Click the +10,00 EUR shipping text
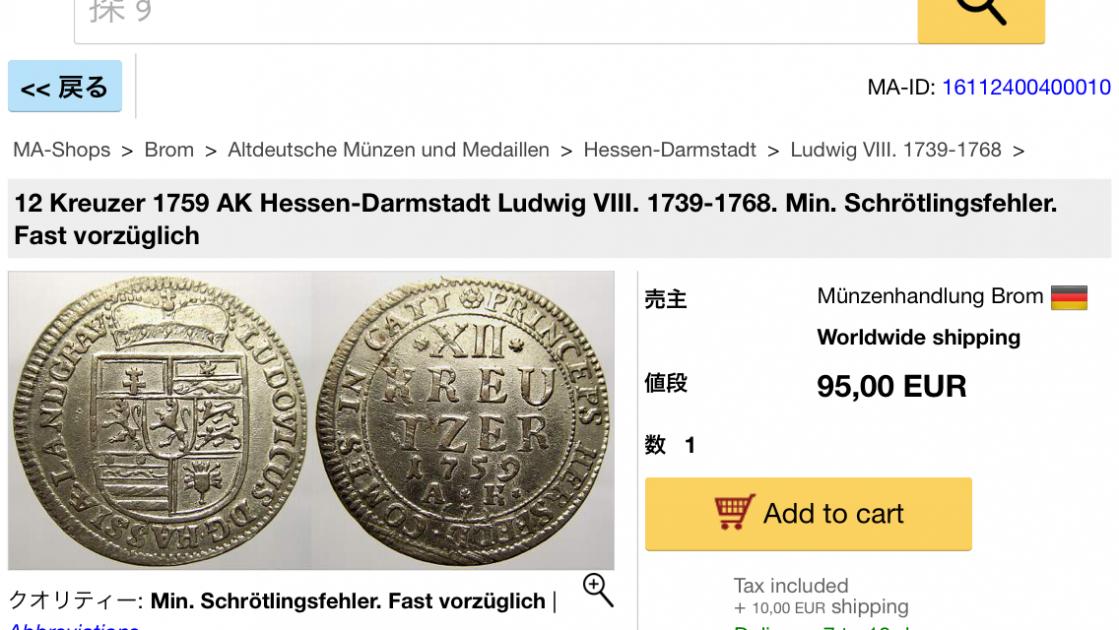The image size is (1119, 630). 821,607
